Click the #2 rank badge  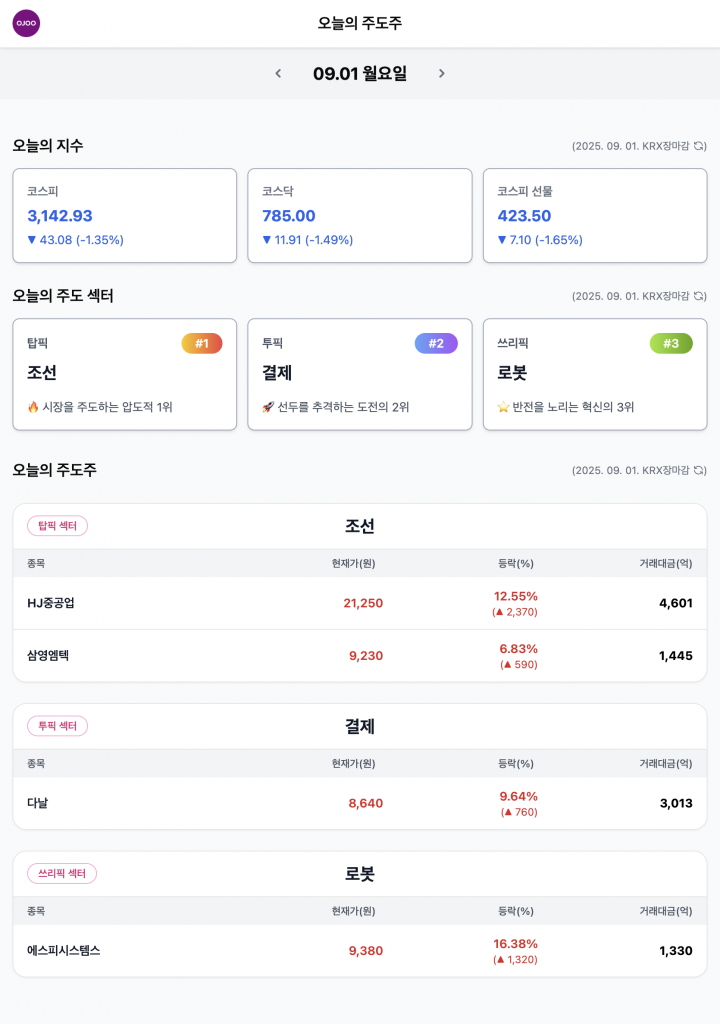(436, 344)
